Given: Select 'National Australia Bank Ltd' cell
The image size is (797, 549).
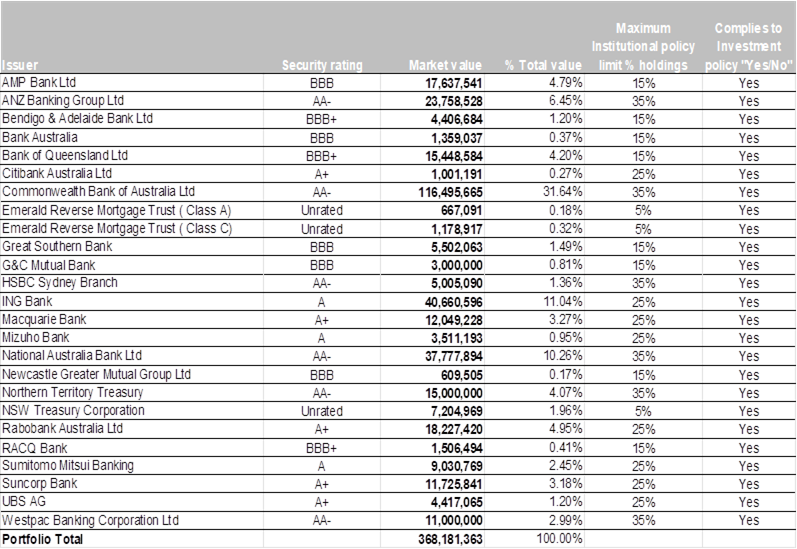Looking at the screenshot, I should 72,356.
